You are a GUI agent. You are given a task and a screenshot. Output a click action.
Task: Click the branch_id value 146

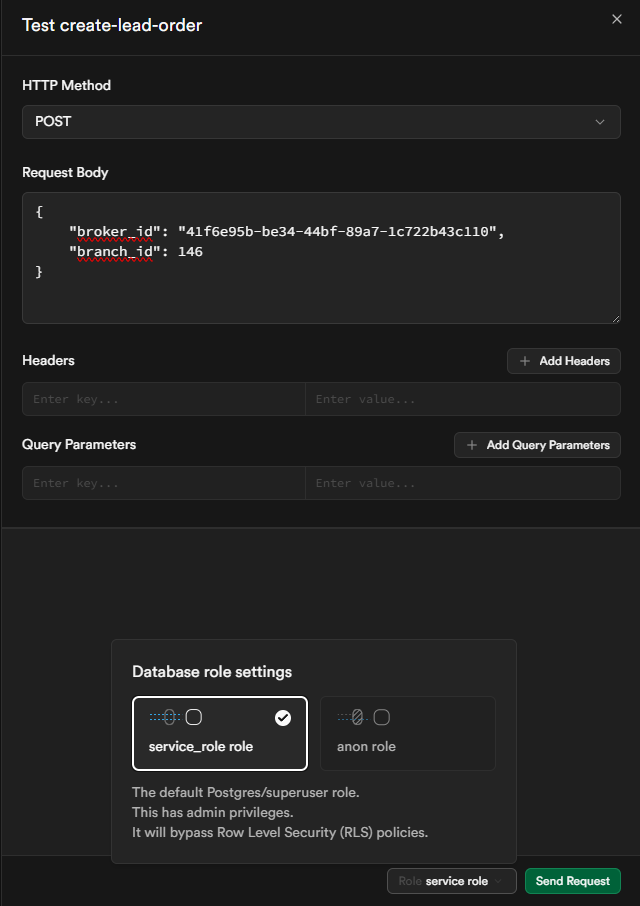190,252
